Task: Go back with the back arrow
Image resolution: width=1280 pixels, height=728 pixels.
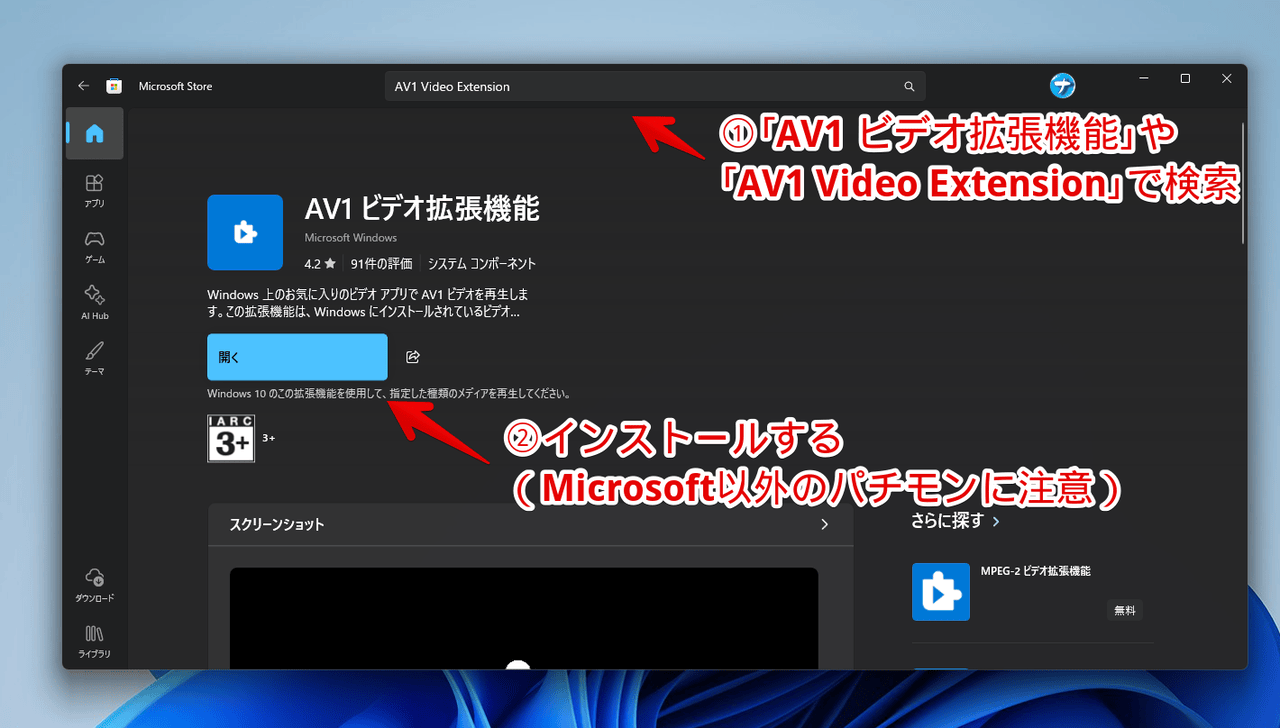Action: [x=83, y=86]
